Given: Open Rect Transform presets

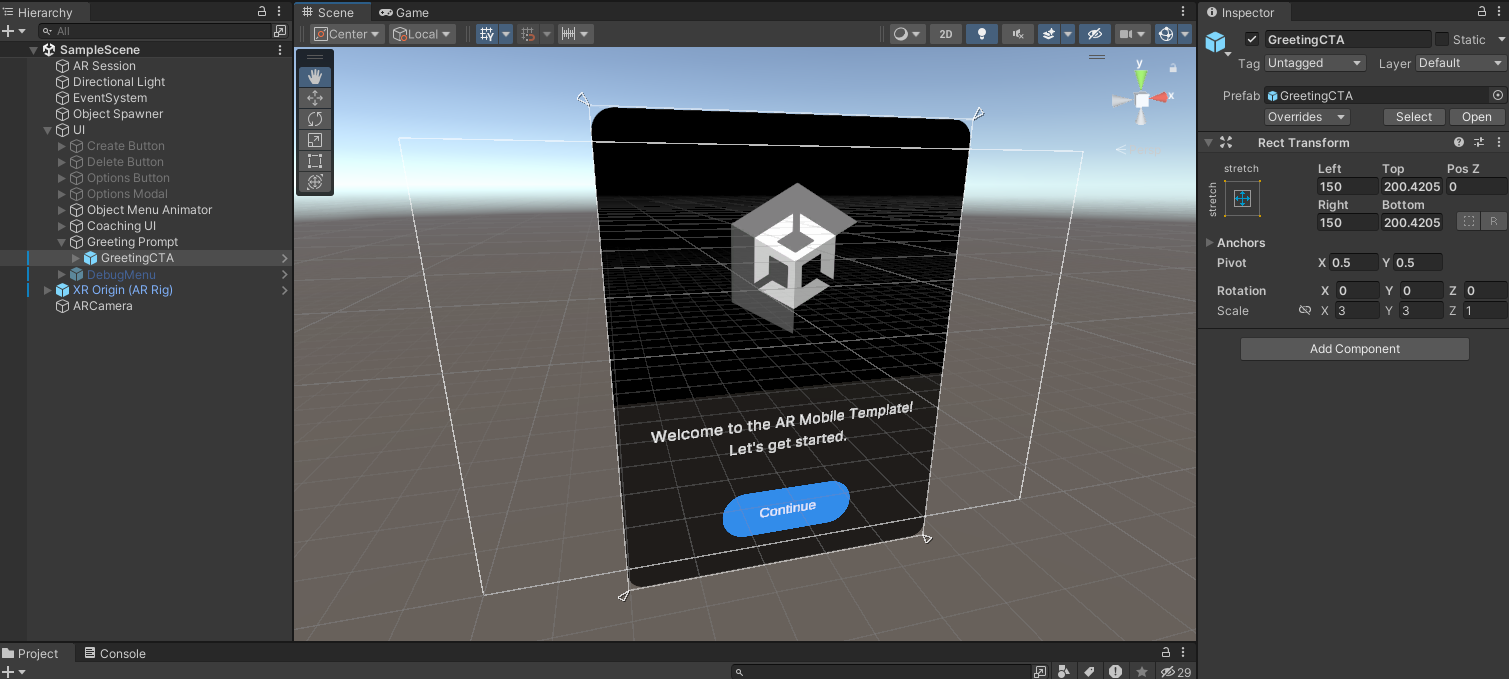Looking at the screenshot, I should pos(1479,143).
